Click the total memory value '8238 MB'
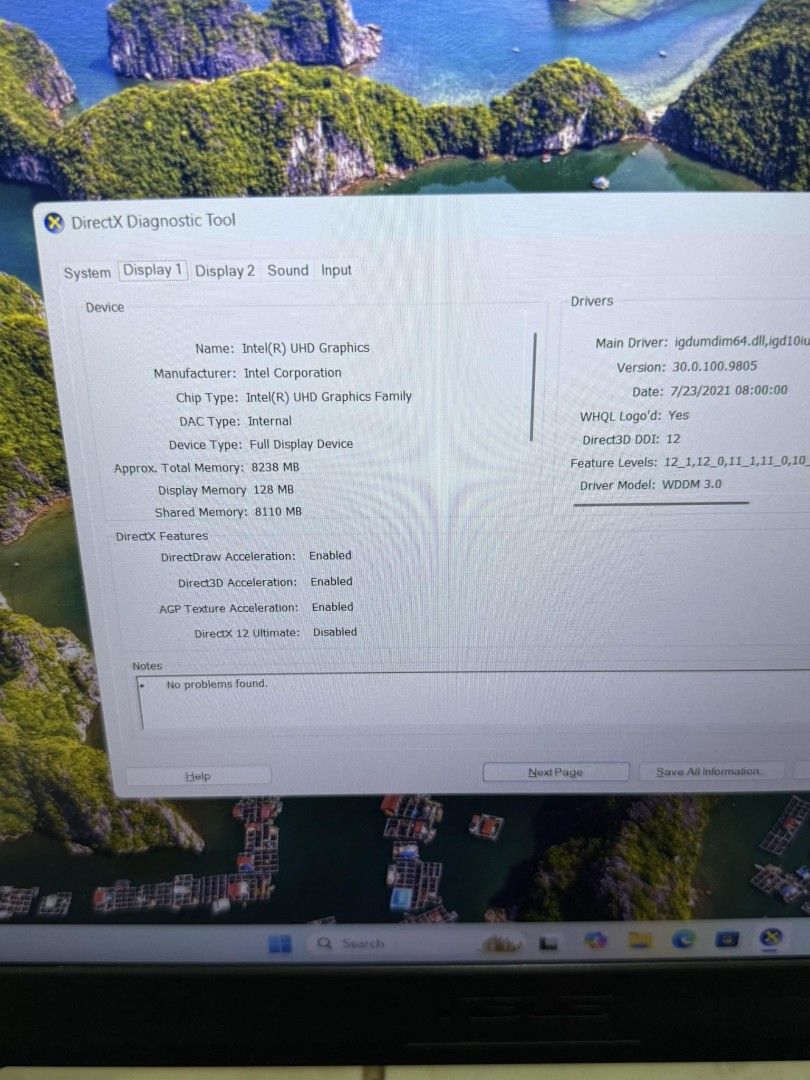The width and height of the screenshot is (810, 1080). (x=275, y=467)
